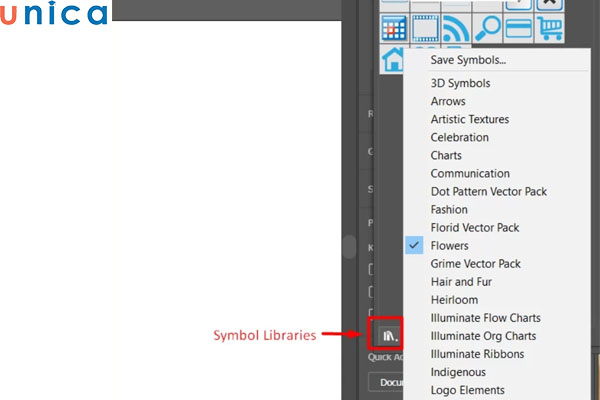Select the calendar symbol

click(x=396, y=27)
